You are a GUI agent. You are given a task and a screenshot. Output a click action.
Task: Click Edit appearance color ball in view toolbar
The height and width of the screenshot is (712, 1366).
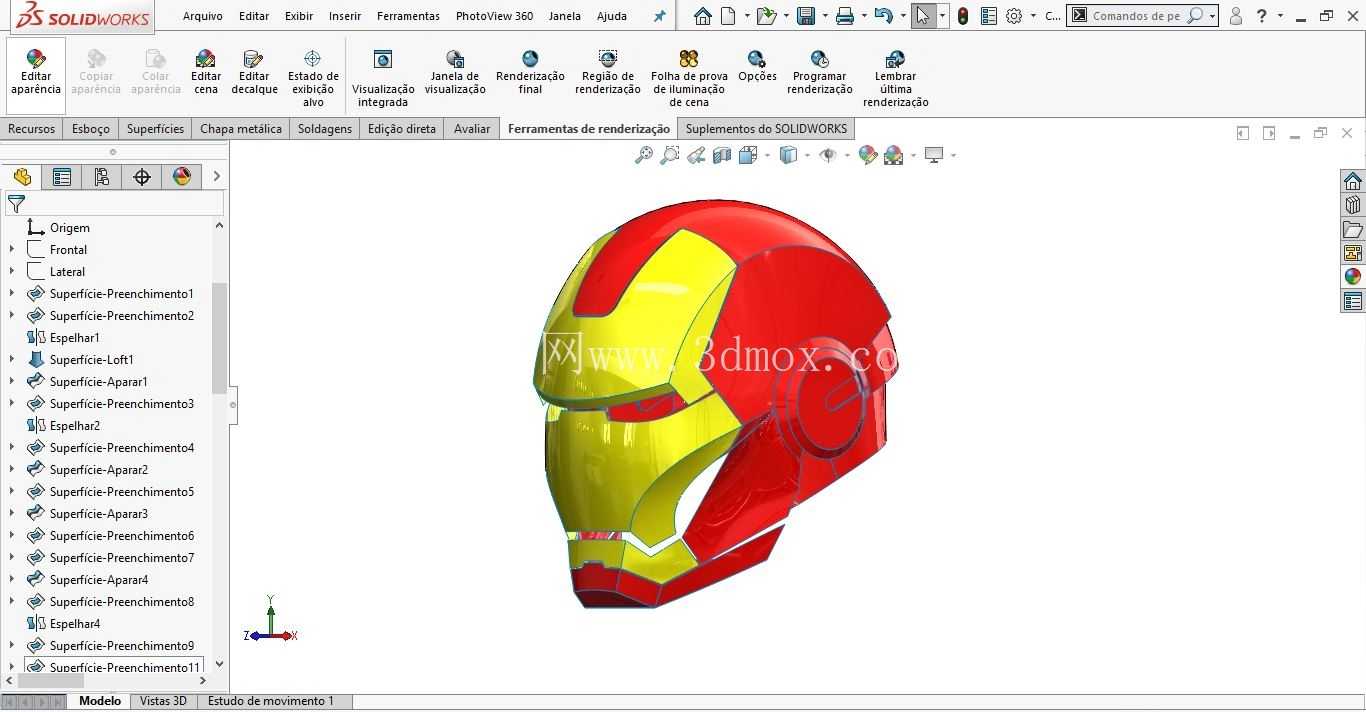click(868, 155)
